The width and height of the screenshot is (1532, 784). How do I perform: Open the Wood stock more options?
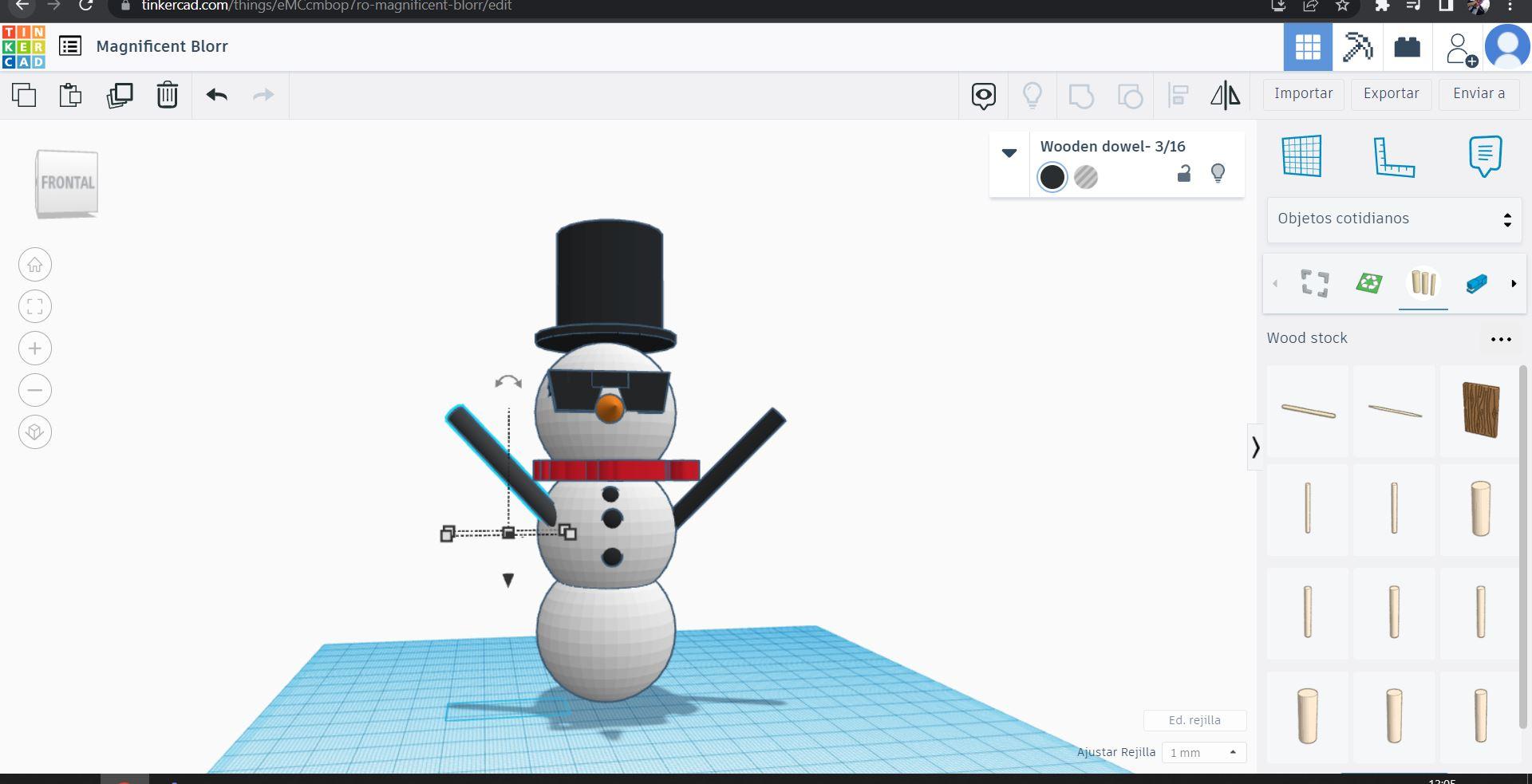point(1501,339)
